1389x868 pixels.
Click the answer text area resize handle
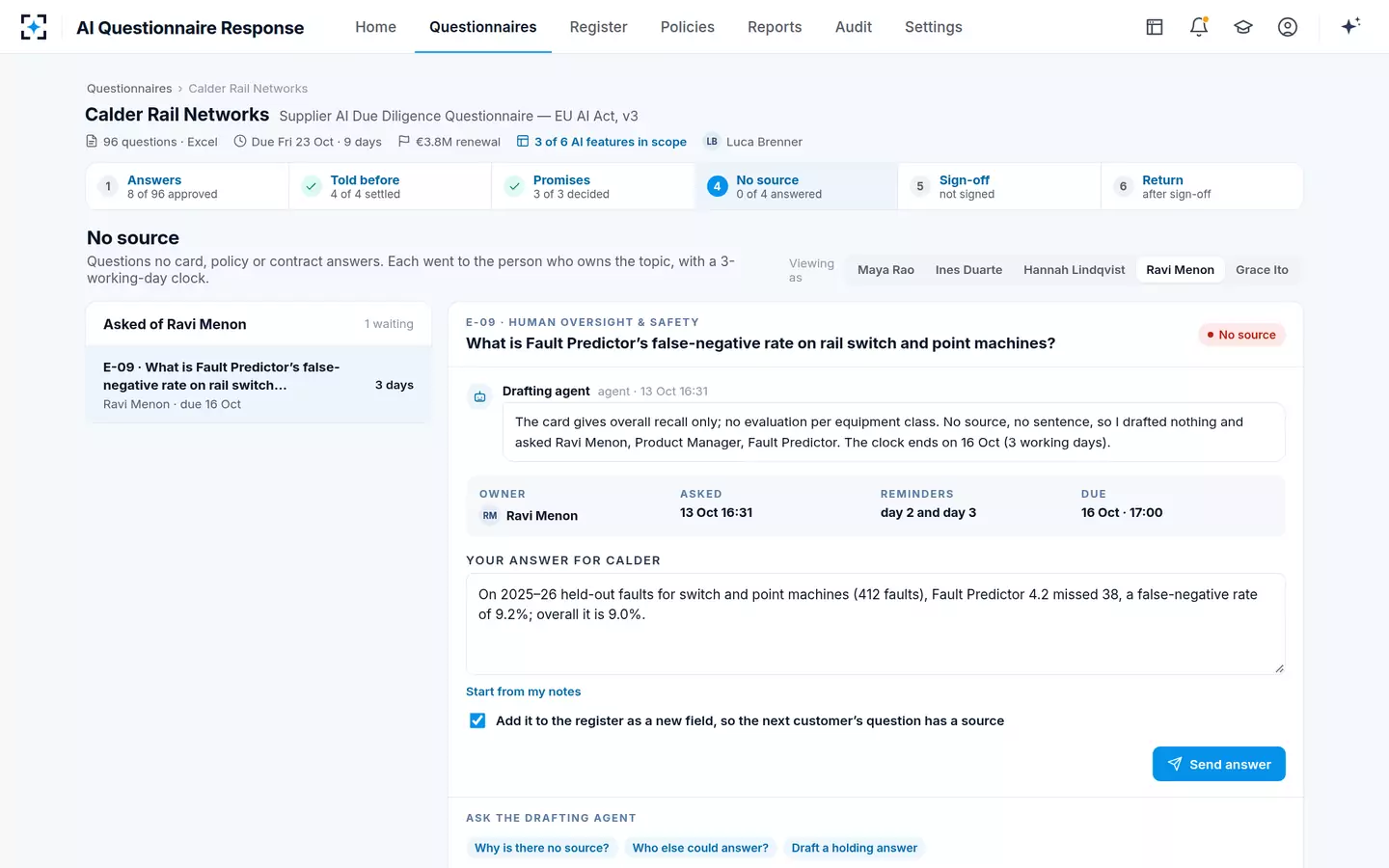click(x=1279, y=668)
